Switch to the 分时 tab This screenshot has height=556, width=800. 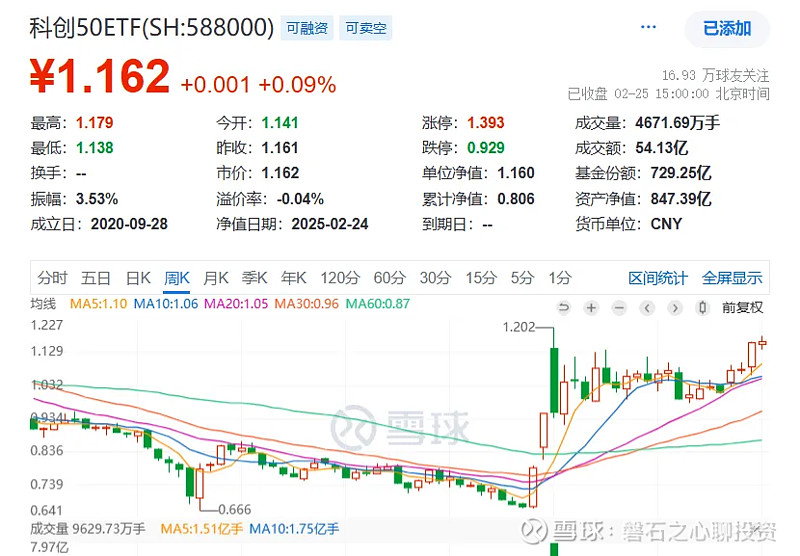[53, 278]
